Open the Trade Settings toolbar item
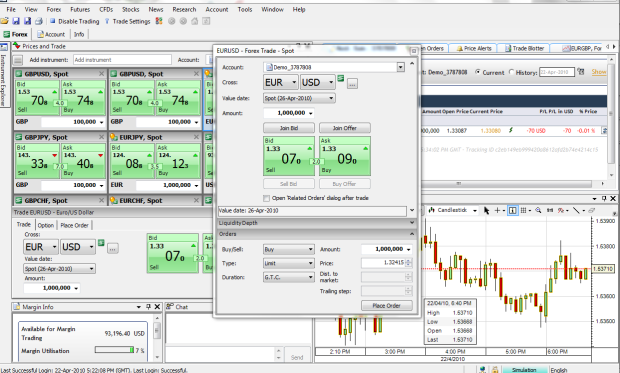Viewport: 620px width, 373px height. [127, 21]
